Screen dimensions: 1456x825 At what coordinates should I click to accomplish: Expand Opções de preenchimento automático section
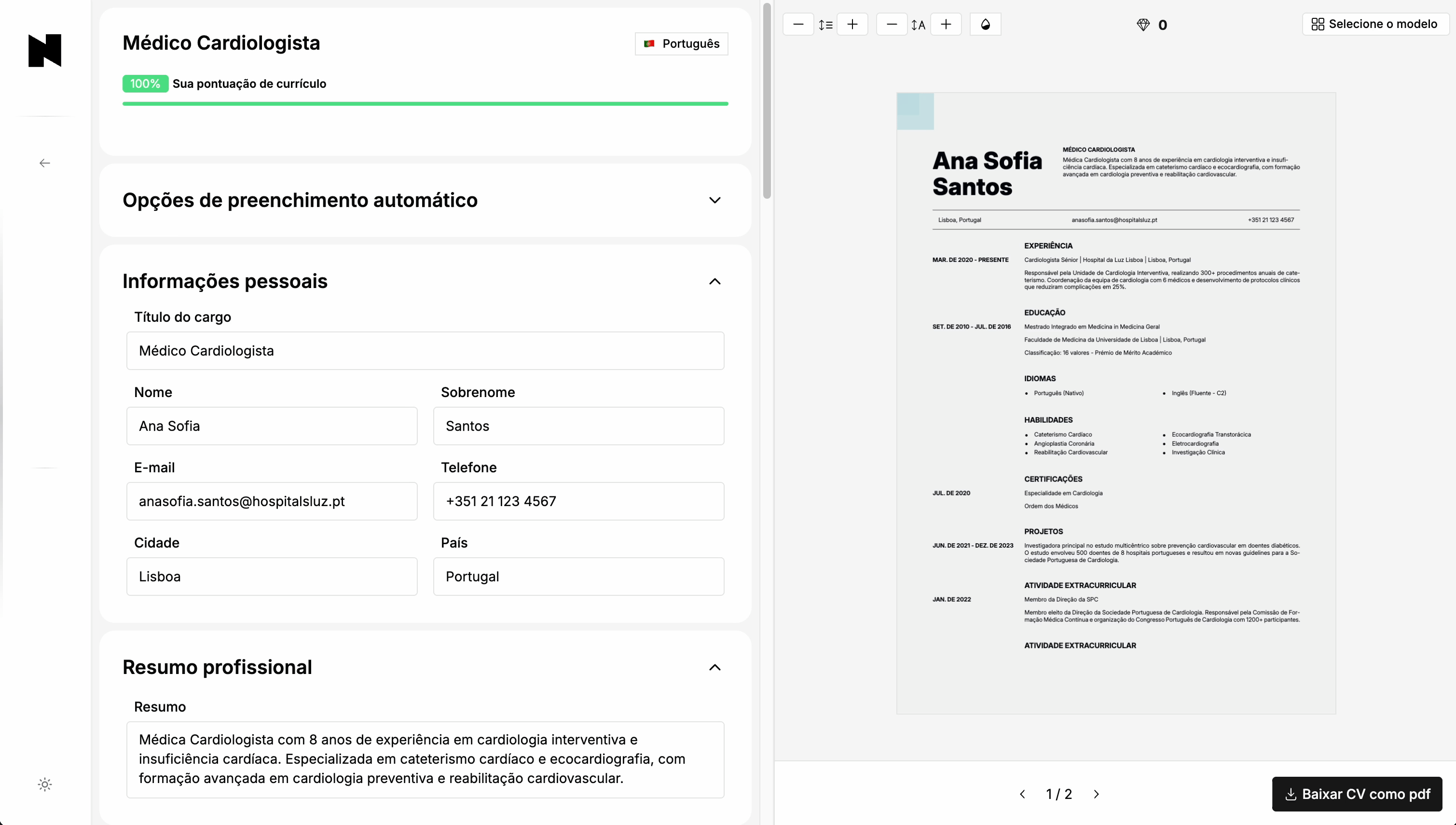714,200
